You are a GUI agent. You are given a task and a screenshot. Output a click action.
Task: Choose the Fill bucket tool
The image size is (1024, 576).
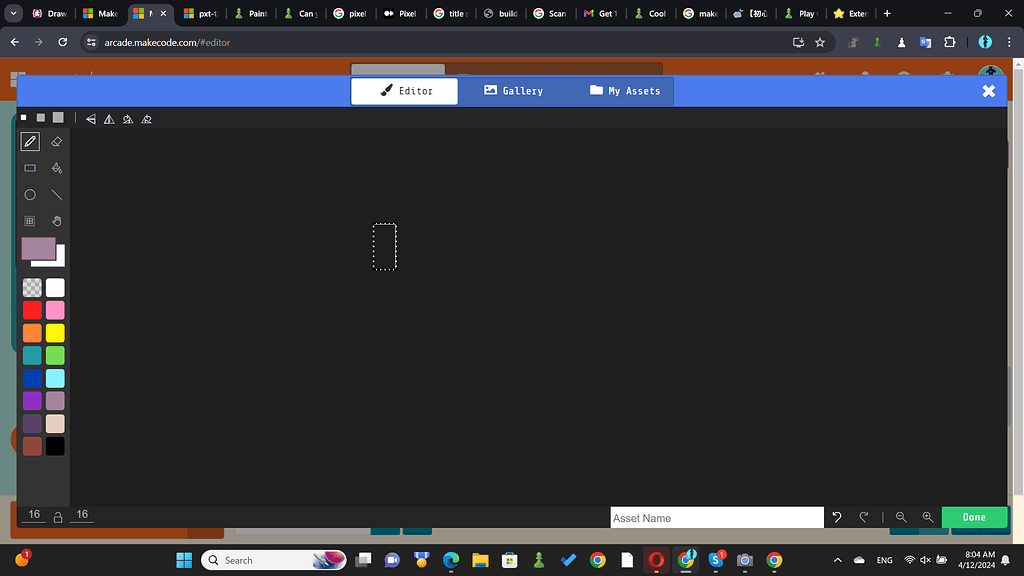pos(56,168)
